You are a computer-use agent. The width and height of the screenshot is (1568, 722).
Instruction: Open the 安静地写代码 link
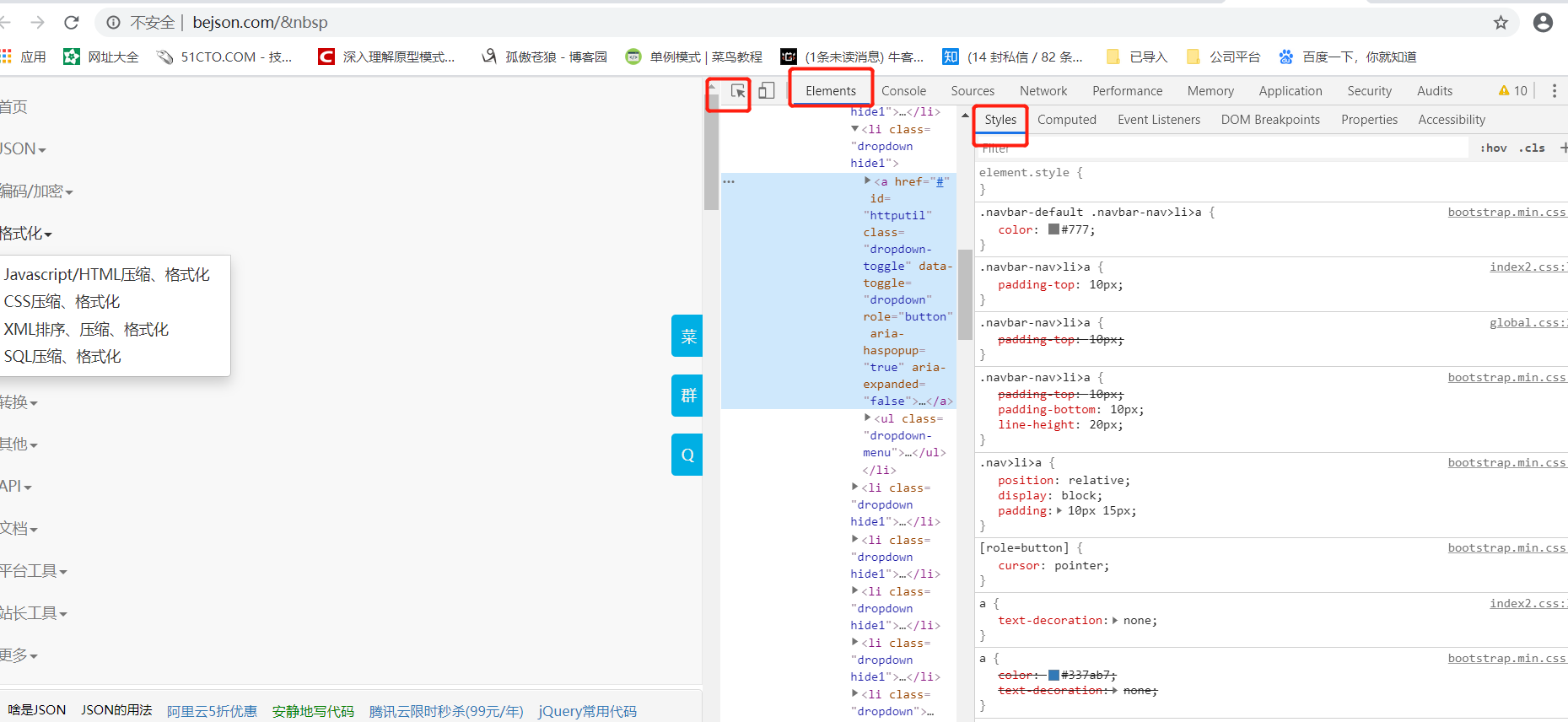tap(313, 711)
